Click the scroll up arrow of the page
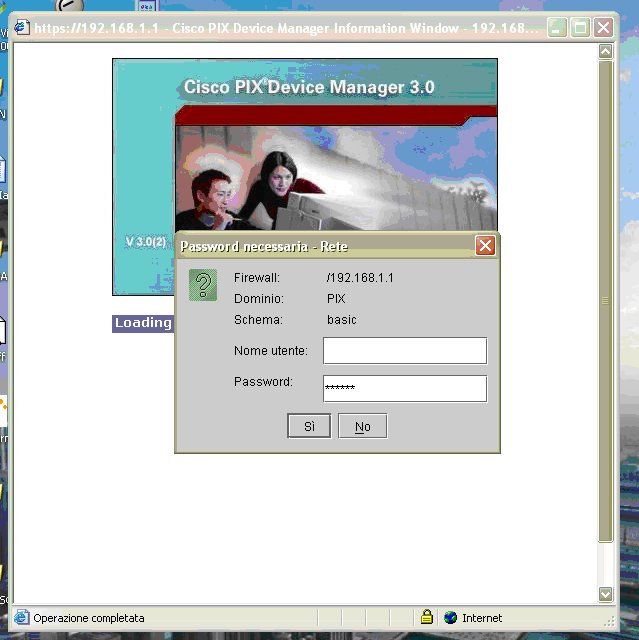 click(606, 52)
